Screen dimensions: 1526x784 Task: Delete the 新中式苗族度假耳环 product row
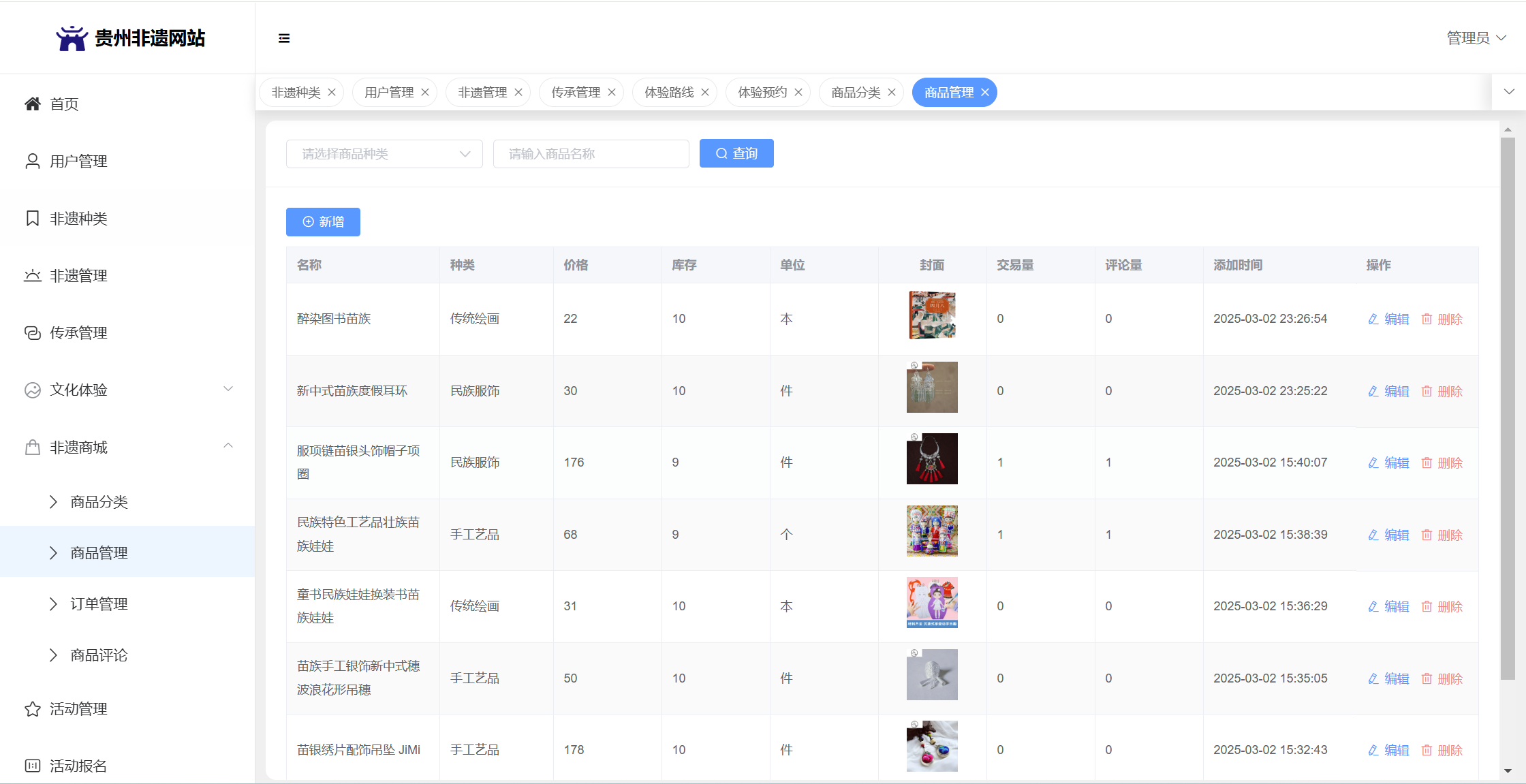1442,391
